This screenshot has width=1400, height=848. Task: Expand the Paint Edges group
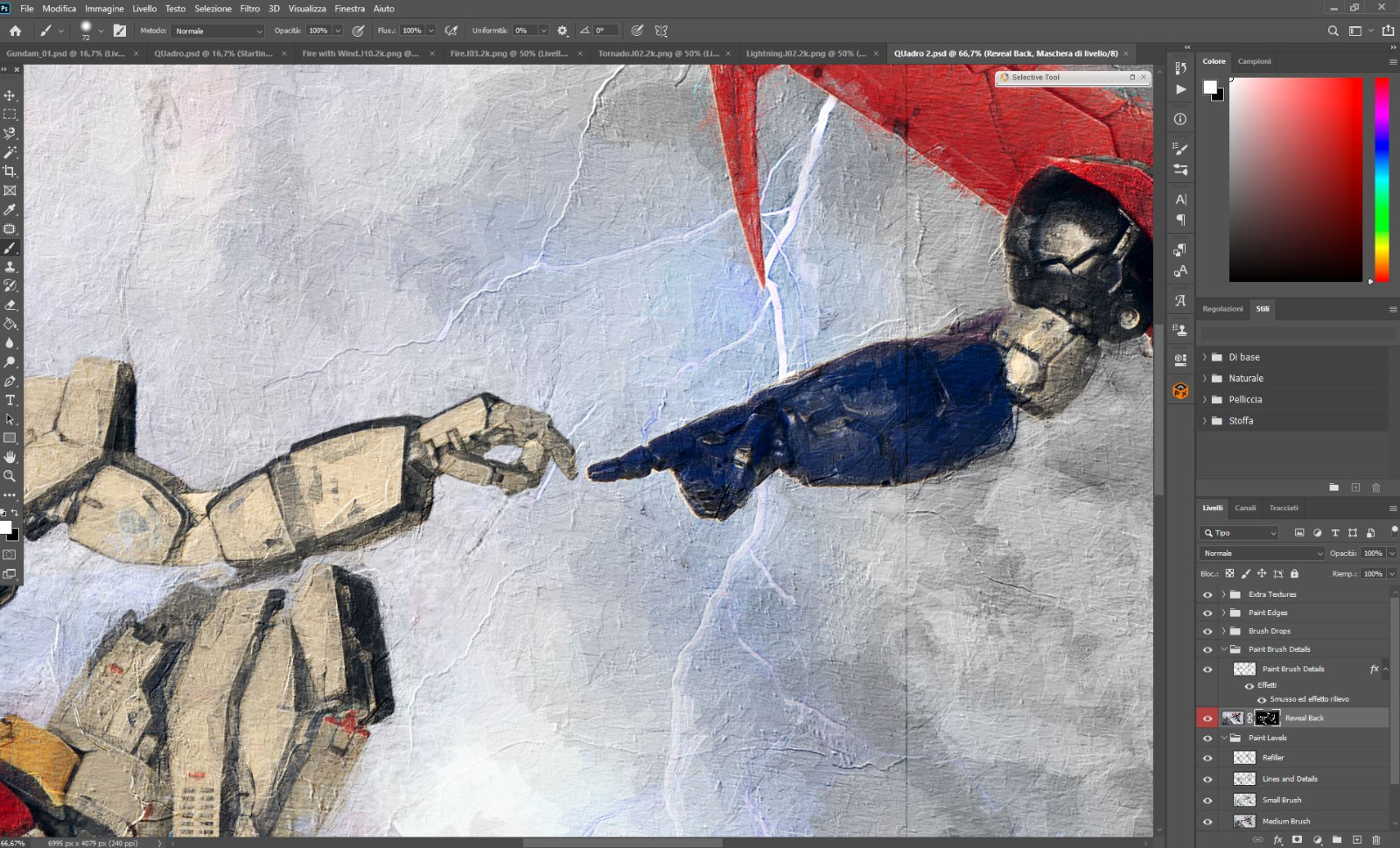point(1223,613)
